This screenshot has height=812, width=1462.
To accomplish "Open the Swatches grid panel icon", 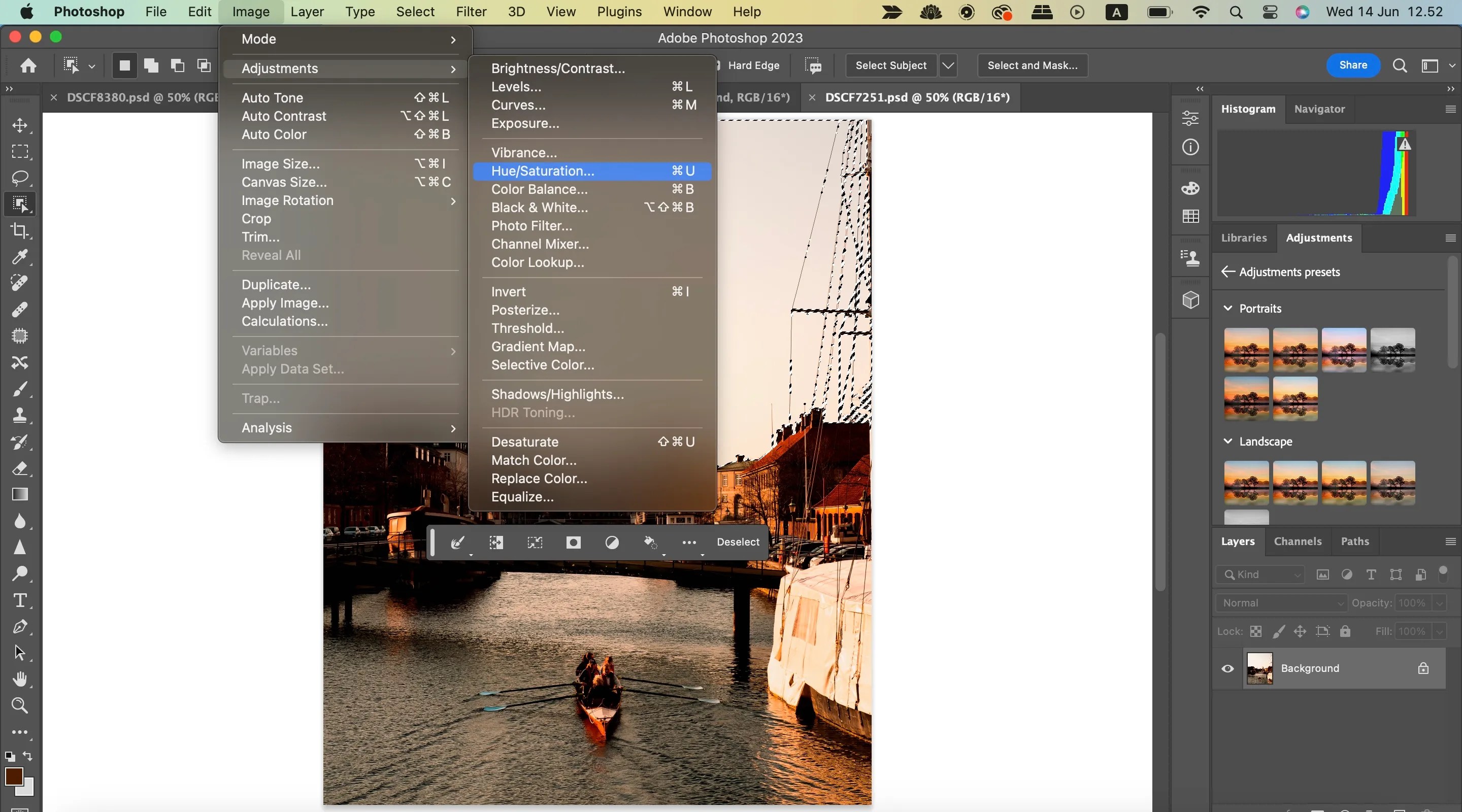I will coord(1190,216).
